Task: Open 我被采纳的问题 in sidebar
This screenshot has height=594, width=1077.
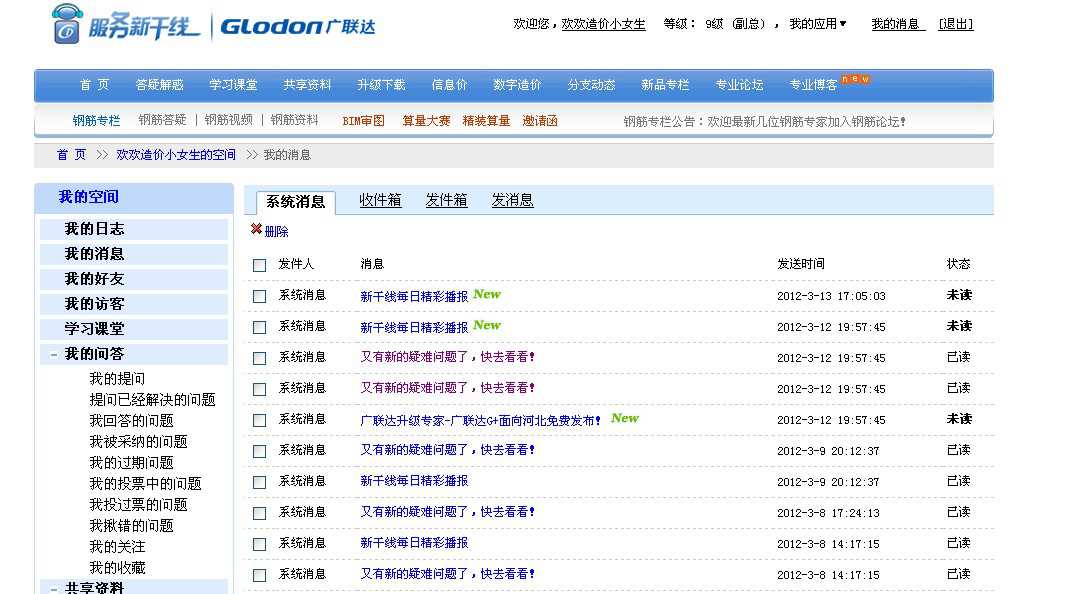Action: click(138, 442)
